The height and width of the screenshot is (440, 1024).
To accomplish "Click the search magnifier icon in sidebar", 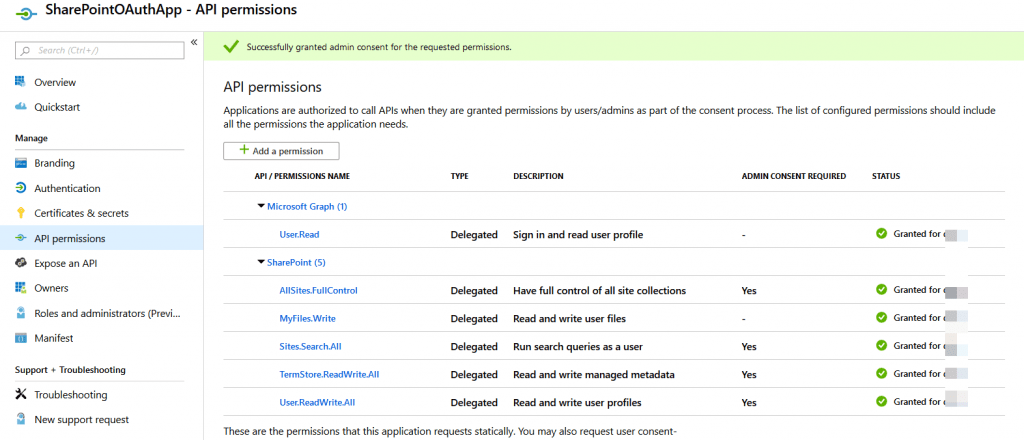I will 26,50.
